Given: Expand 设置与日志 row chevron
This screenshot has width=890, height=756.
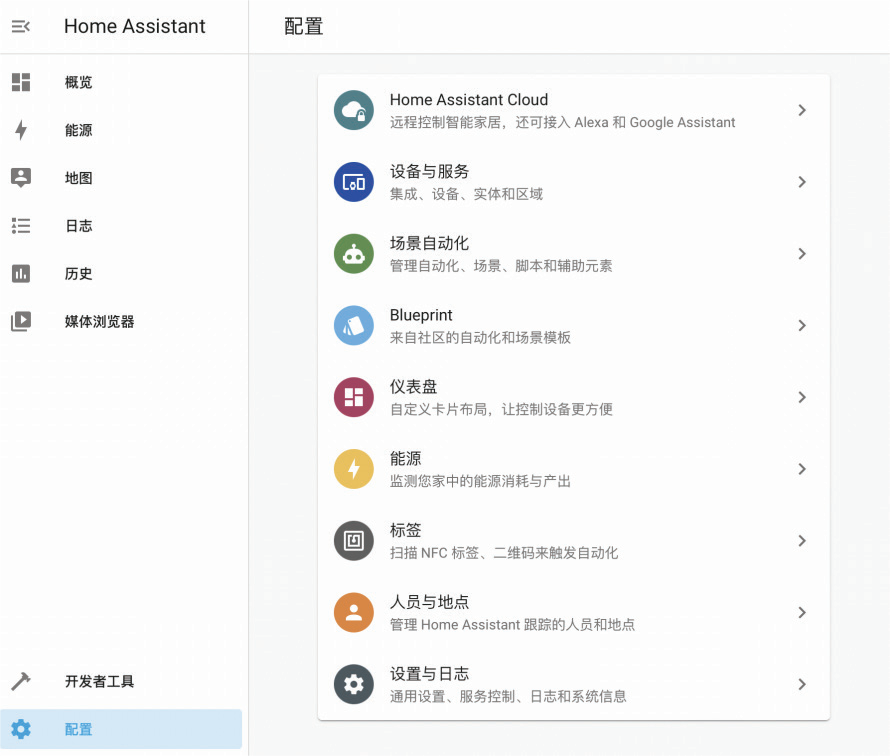Looking at the screenshot, I should point(801,684).
